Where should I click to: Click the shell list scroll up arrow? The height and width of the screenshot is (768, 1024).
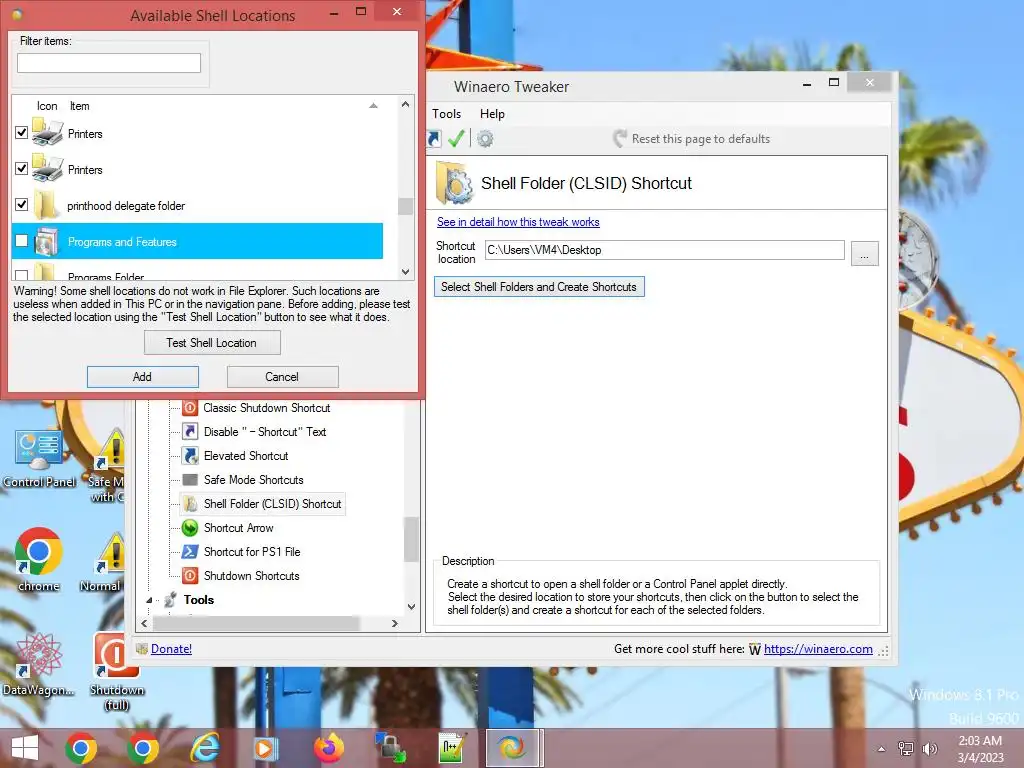[x=406, y=104]
